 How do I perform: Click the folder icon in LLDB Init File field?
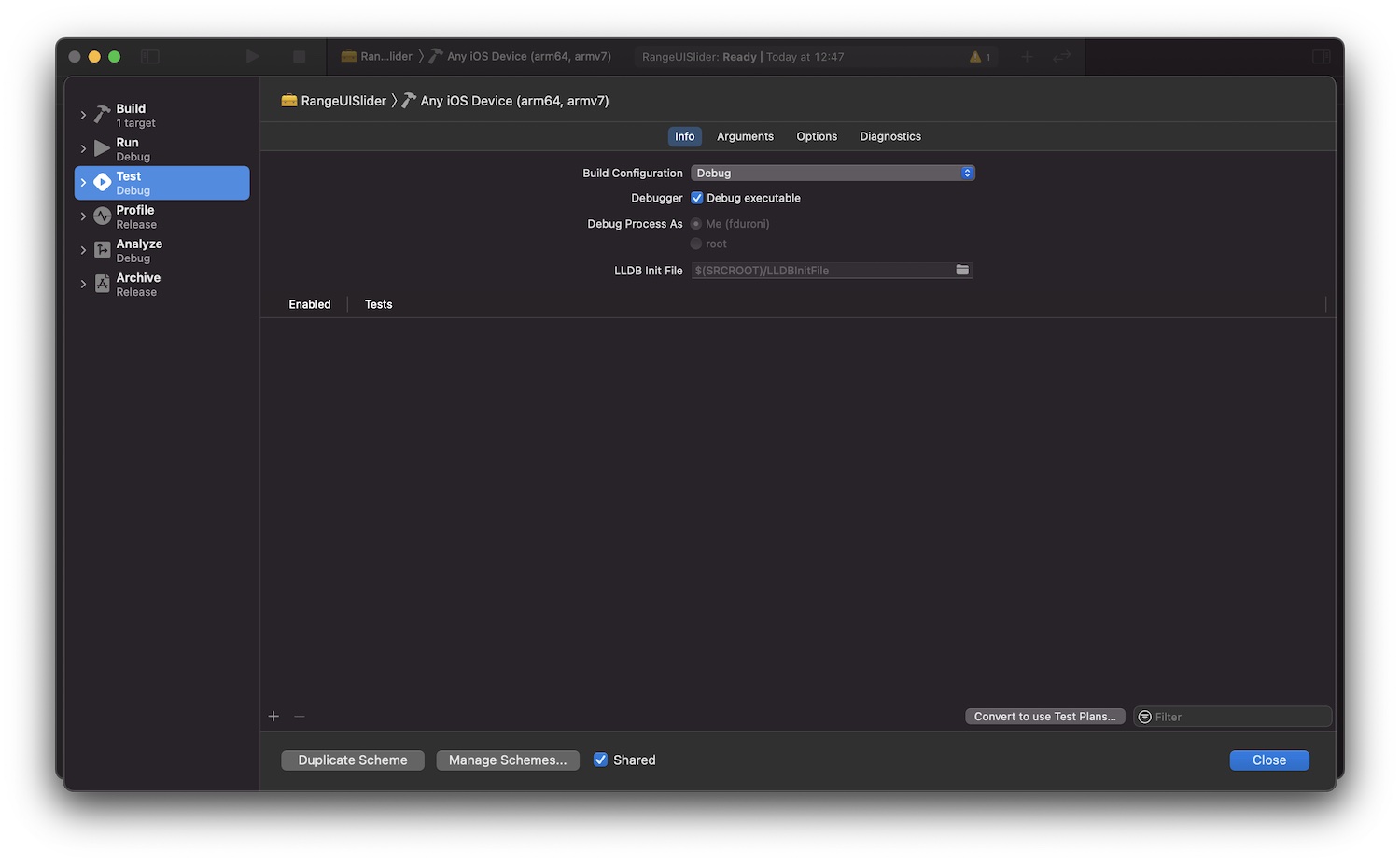(x=962, y=270)
